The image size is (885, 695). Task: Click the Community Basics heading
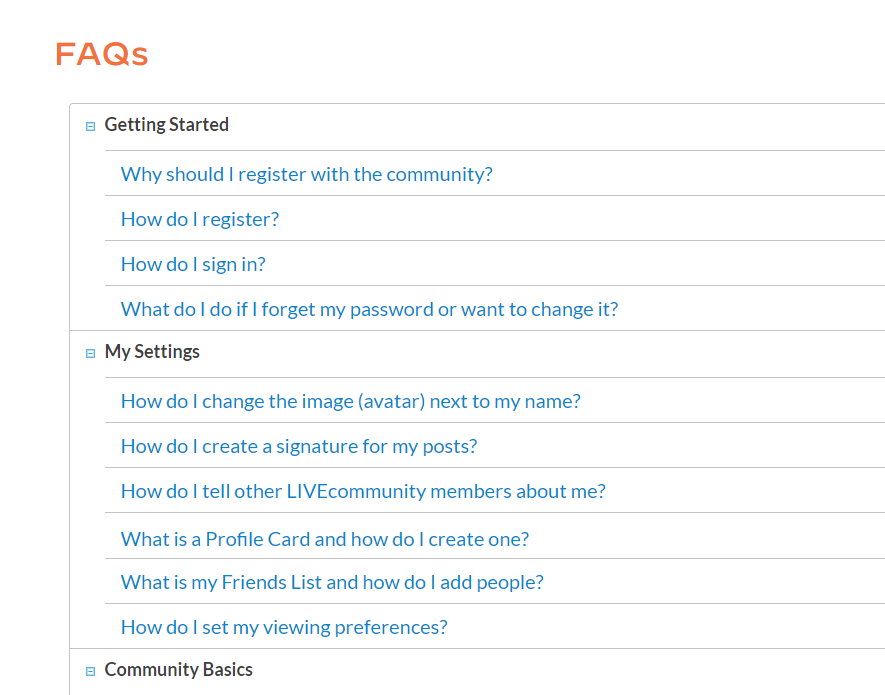point(178,670)
